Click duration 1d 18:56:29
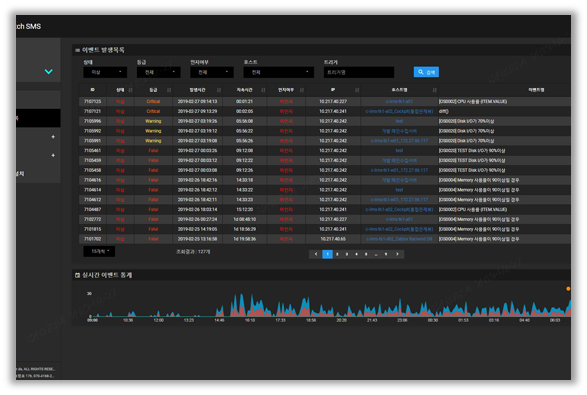587x395 pixels. (244, 229)
